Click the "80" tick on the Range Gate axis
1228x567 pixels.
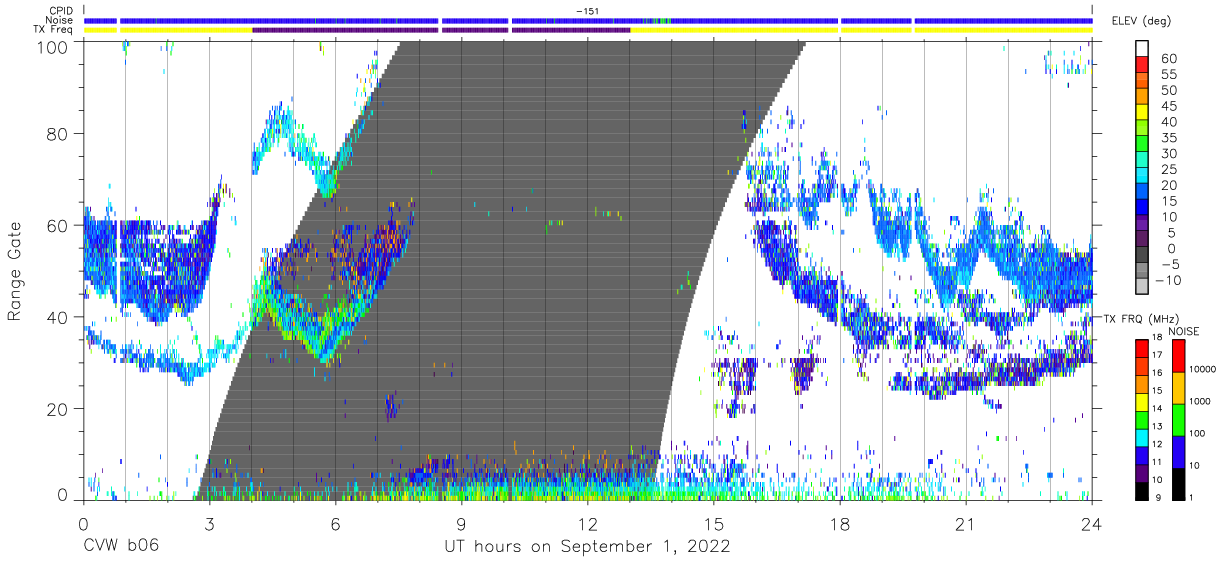click(x=57, y=134)
